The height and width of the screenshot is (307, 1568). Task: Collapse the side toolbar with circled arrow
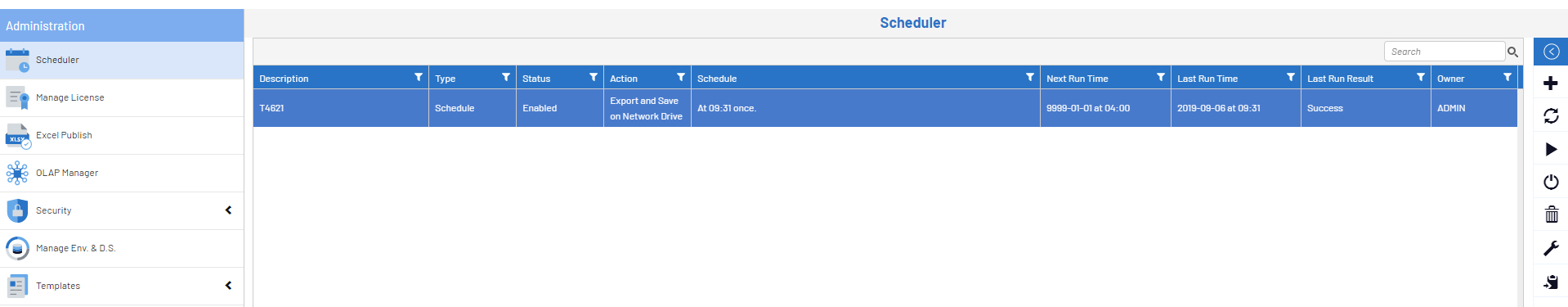(1551, 52)
